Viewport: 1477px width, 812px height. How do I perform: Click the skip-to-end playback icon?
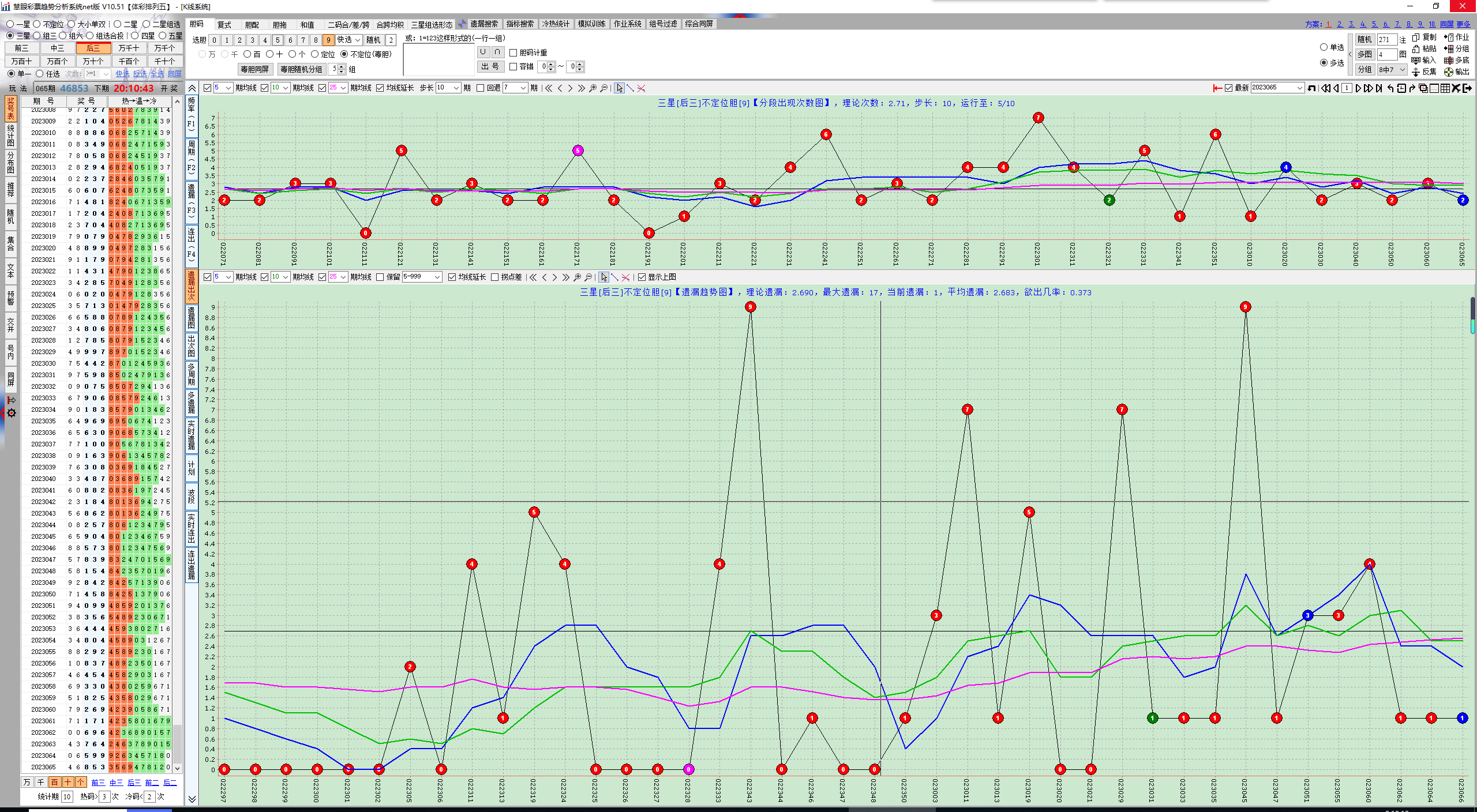[x=1379, y=88]
